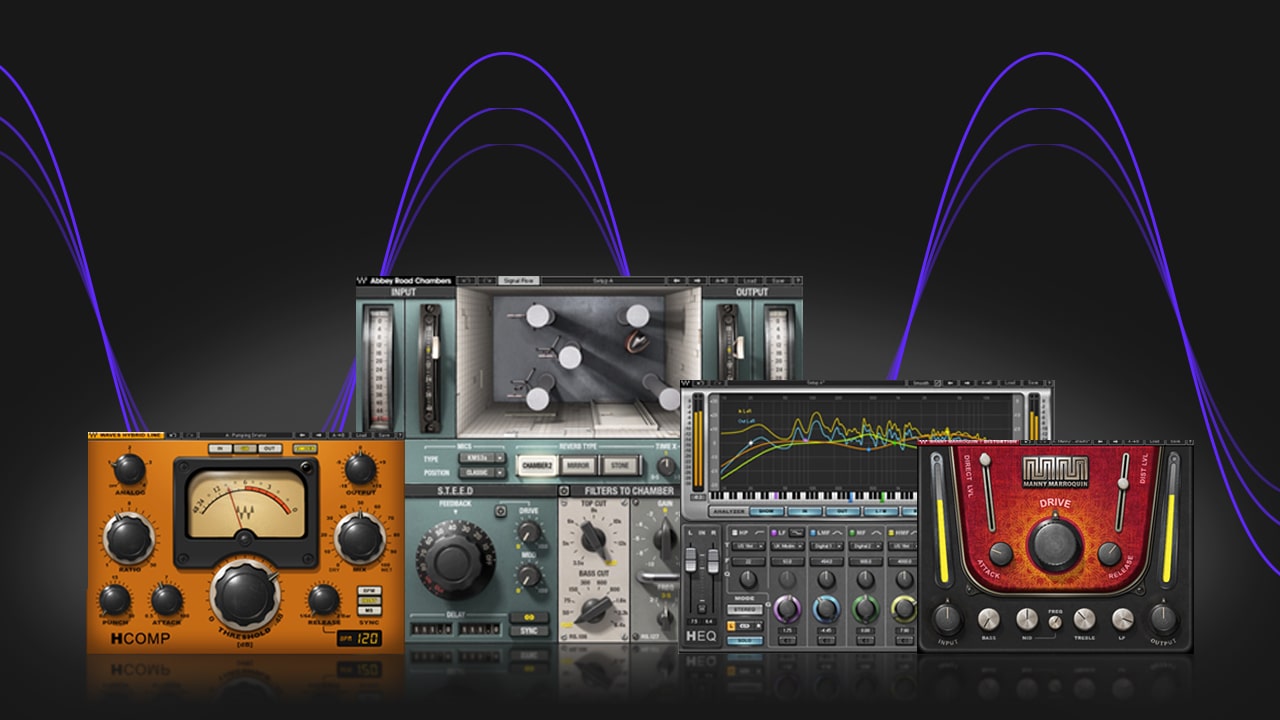Click the Bass Cut selector knob

click(594, 611)
